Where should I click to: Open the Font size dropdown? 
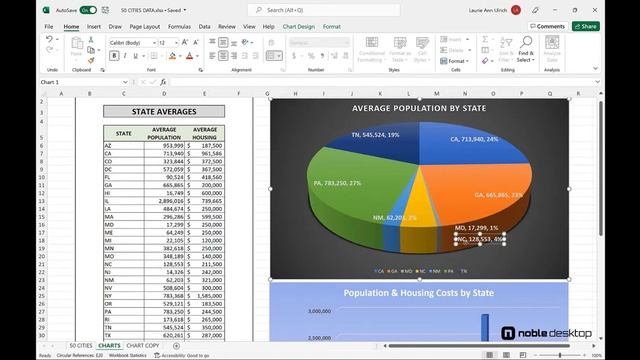coord(176,42)
